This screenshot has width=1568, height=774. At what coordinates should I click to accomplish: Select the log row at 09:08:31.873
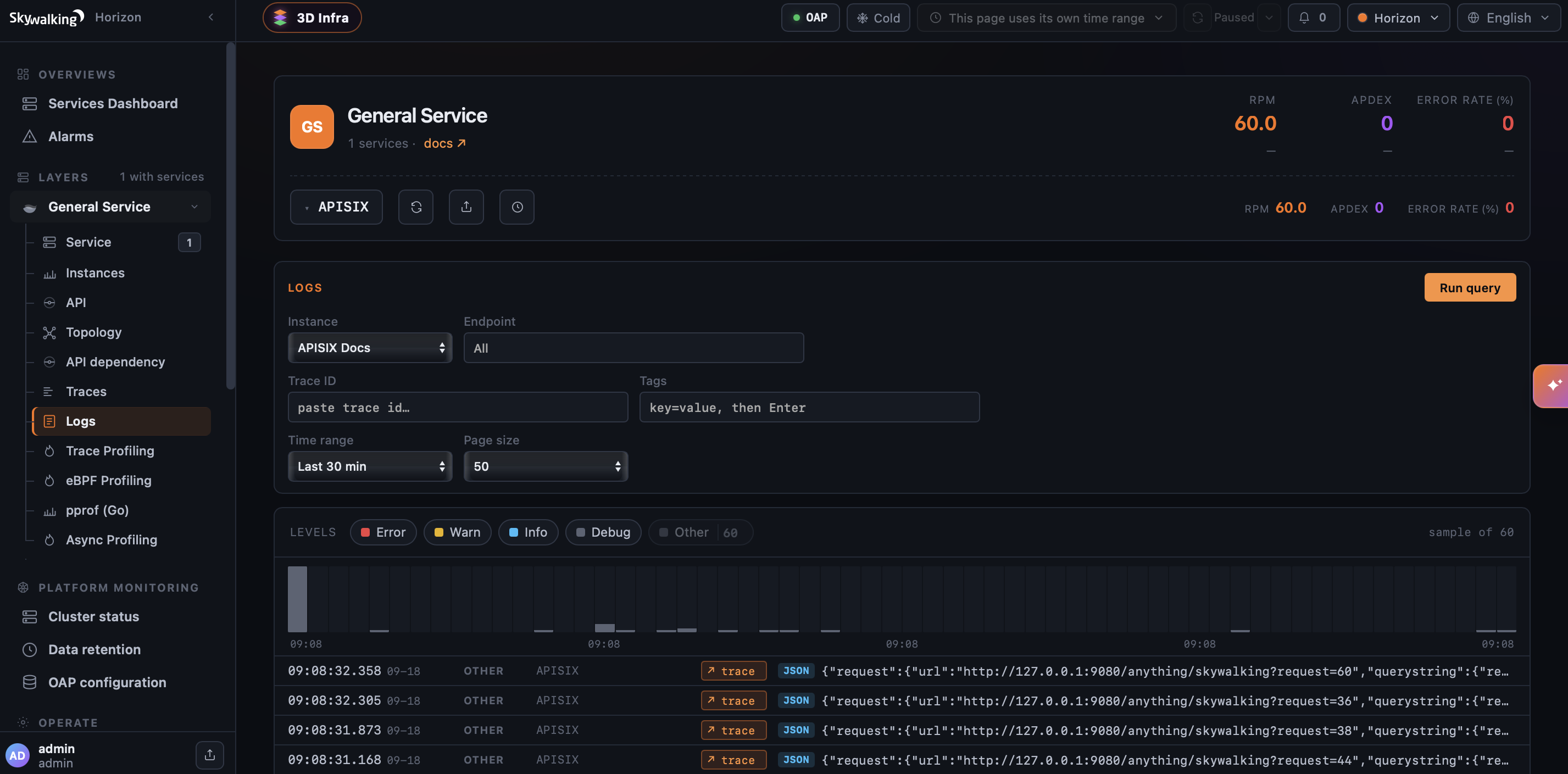point(902,730)
